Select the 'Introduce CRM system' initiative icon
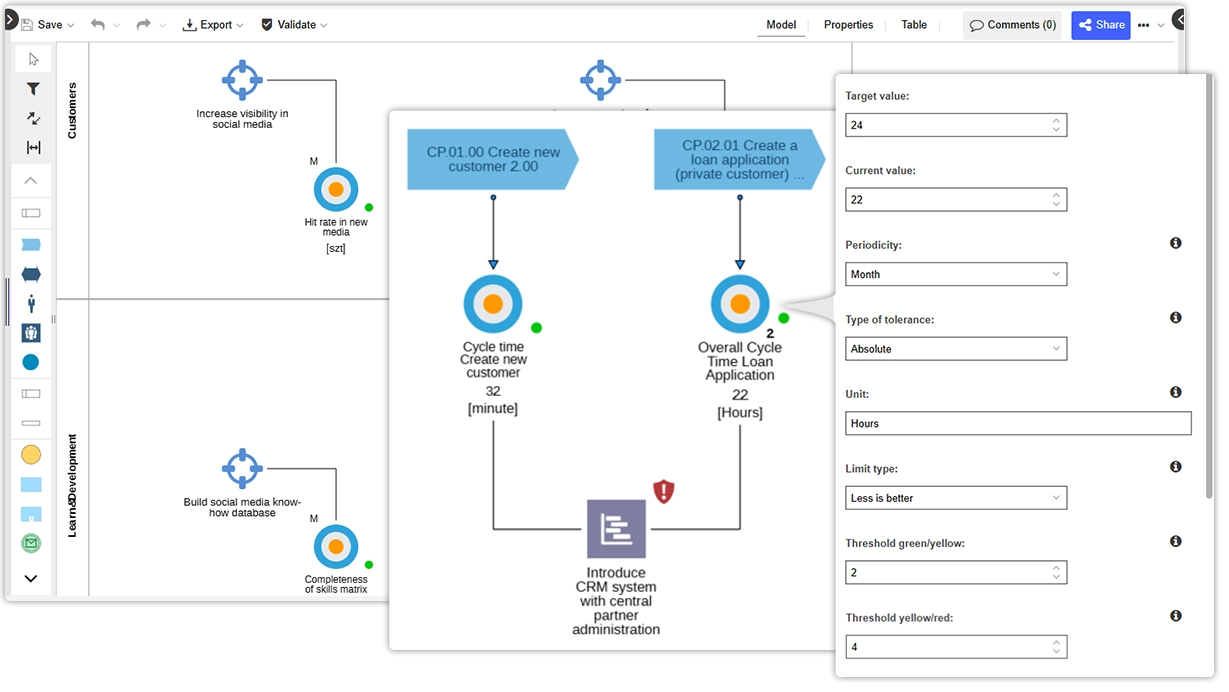 pyautogui.click(x=616, y=529)
